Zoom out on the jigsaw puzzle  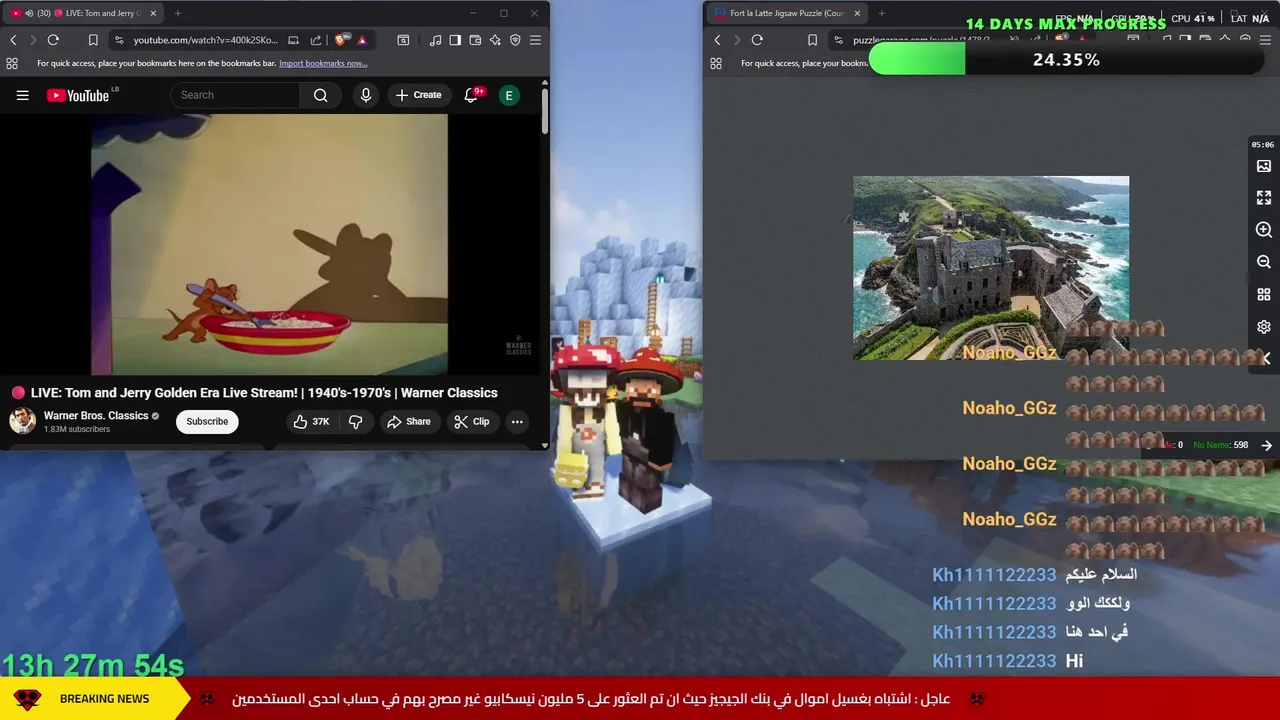coord(1264,262)
